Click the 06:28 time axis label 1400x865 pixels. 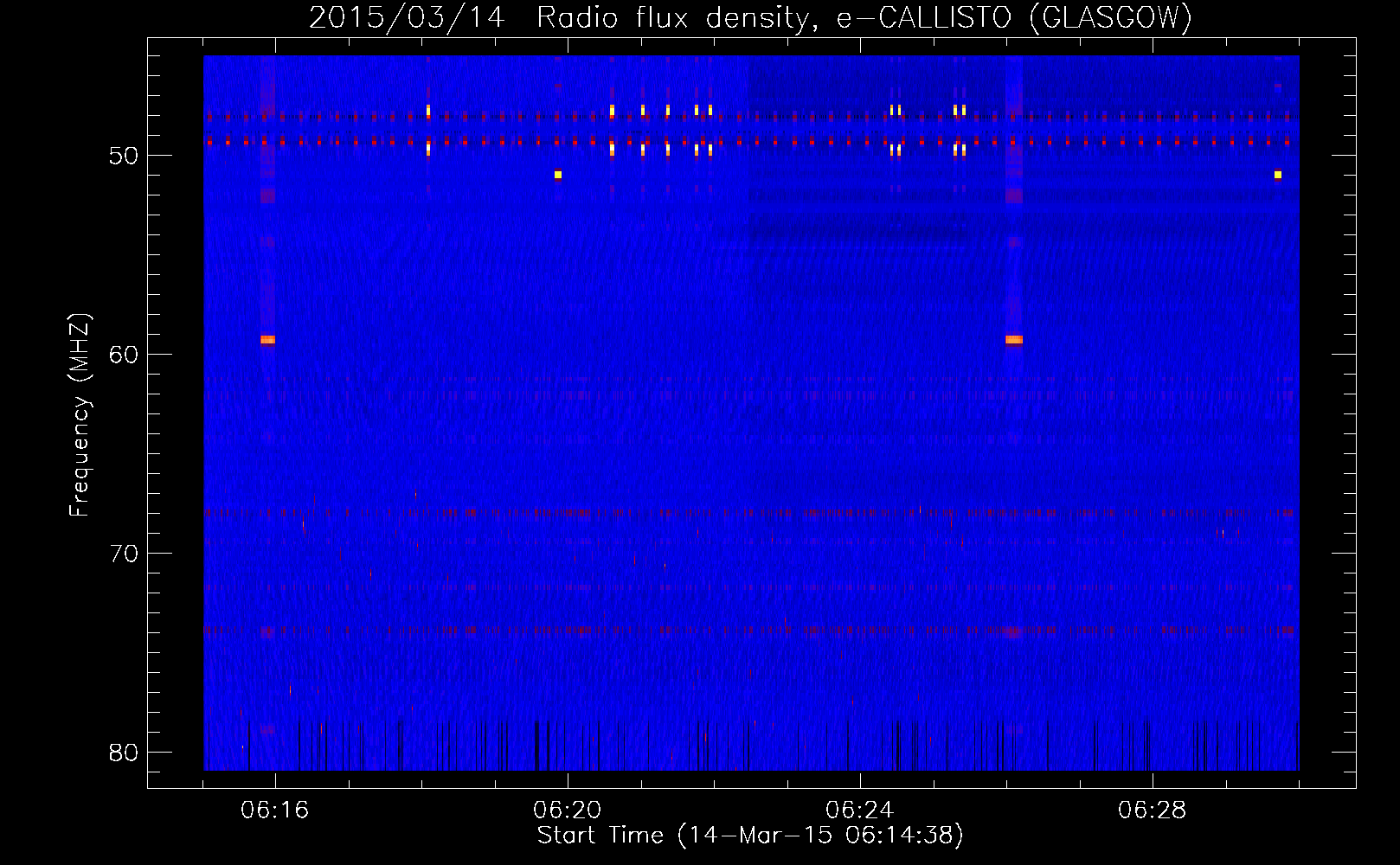[x=1153, y=811]
